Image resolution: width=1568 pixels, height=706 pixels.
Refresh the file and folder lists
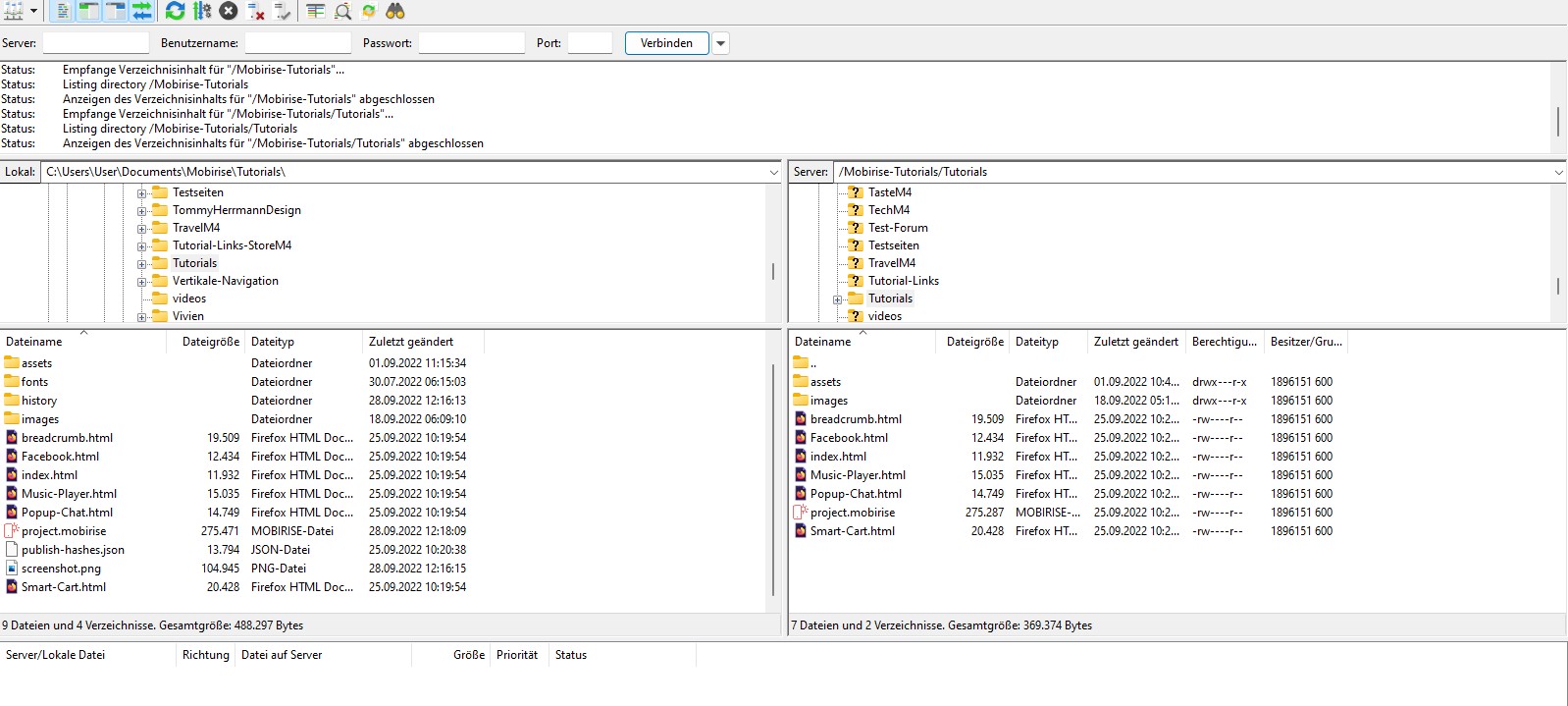[x=175, y=11]
